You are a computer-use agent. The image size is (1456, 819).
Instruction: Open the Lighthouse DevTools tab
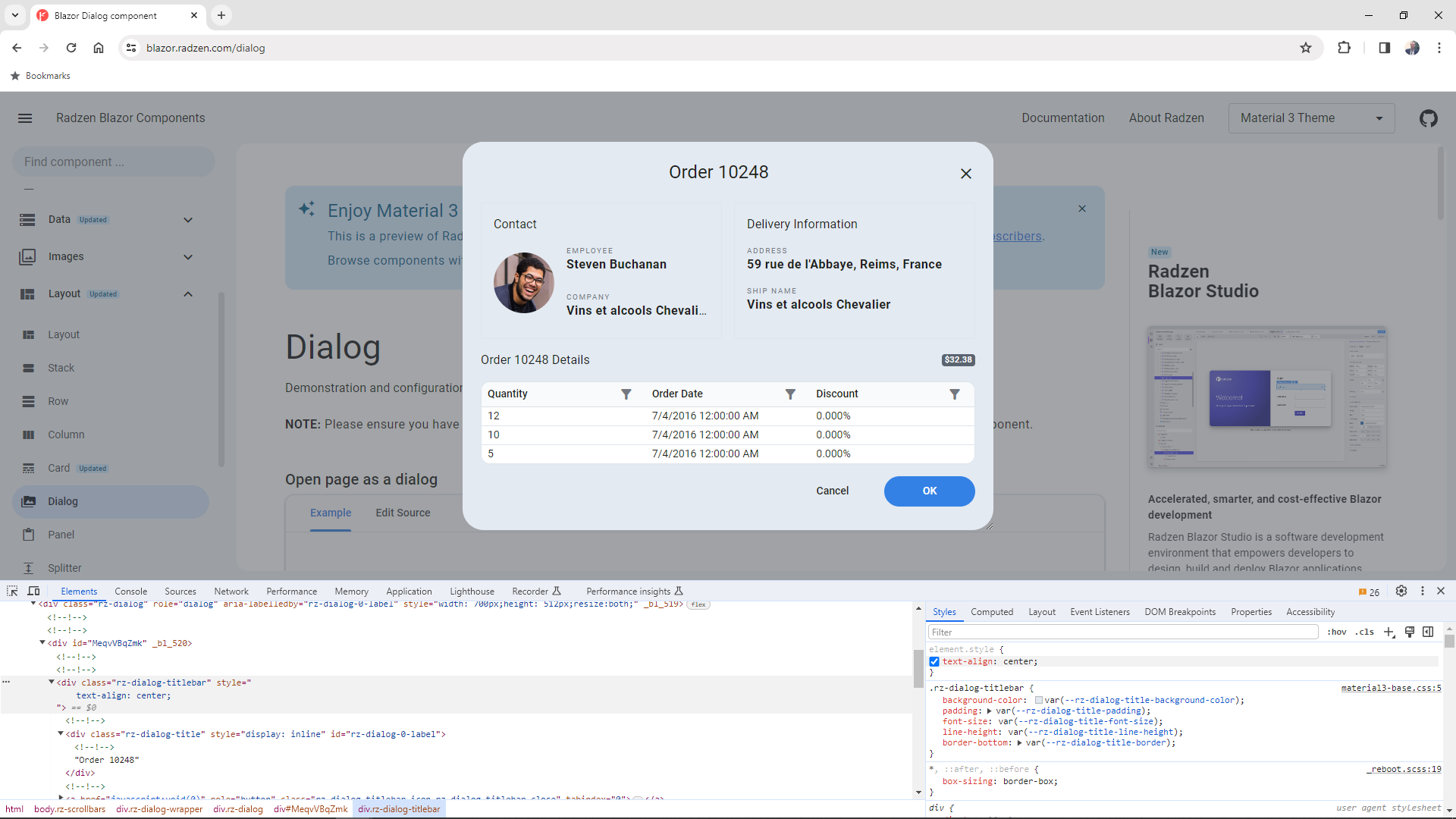click(472, 591)
